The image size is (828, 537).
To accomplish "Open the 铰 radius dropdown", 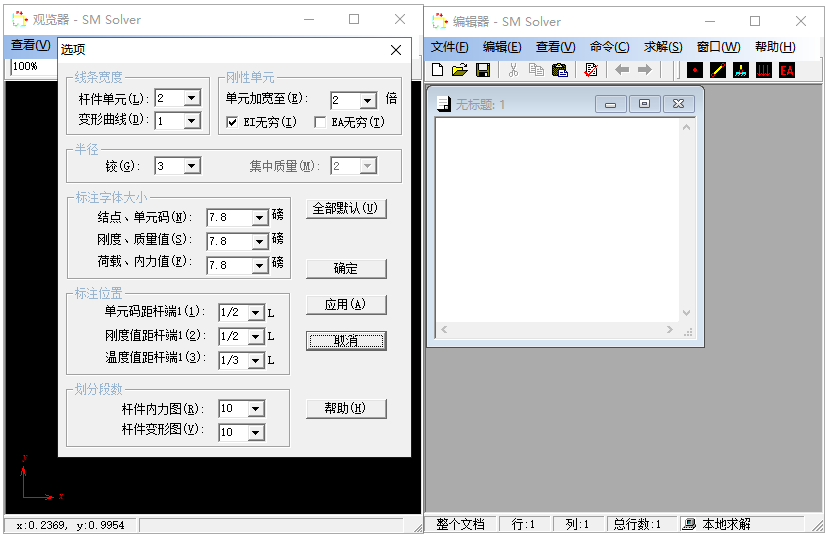I will point(192,166).
